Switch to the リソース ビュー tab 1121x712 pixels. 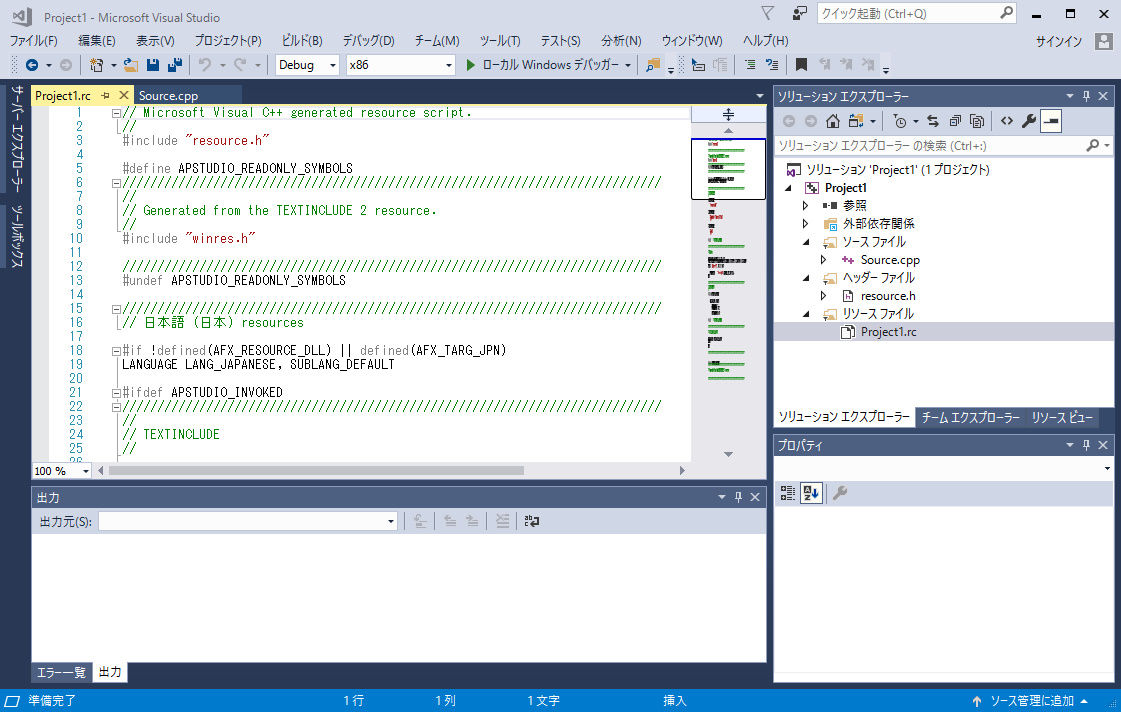[1062, 417]
